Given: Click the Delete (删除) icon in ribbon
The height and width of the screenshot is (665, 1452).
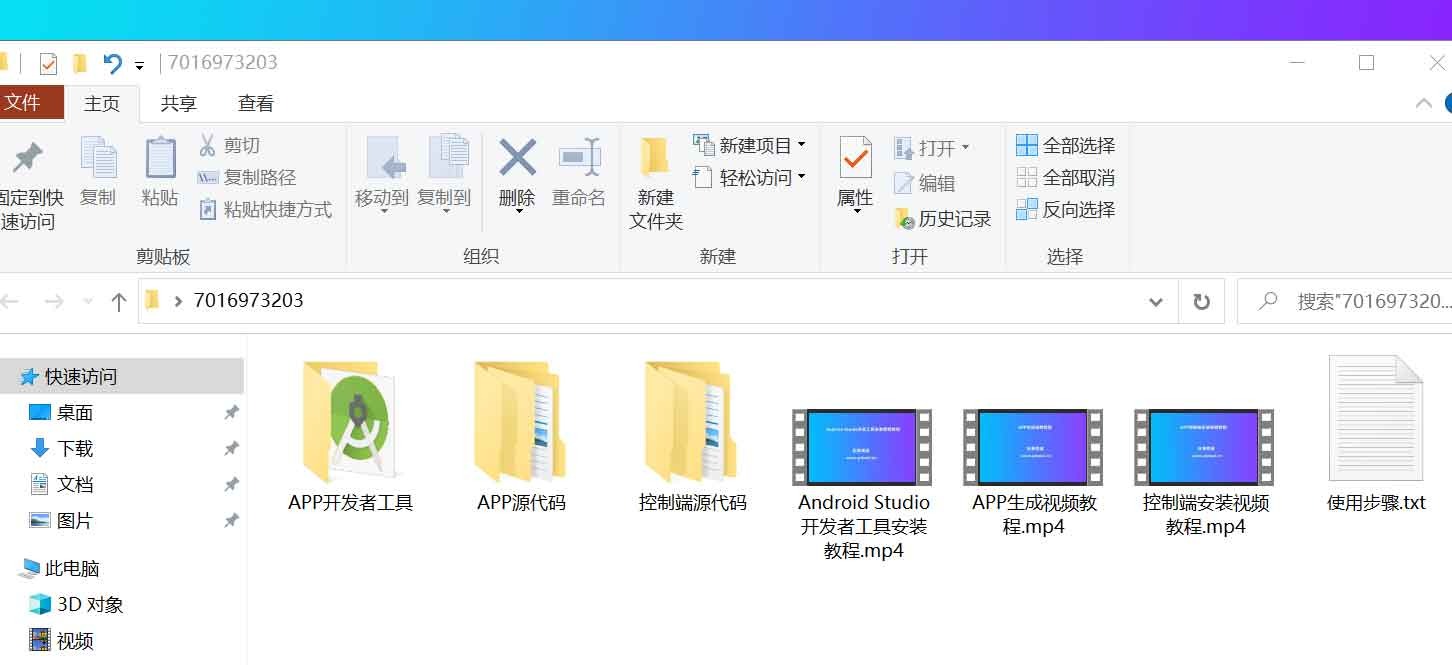Looking at the screenshot, I should click(x=517, y=160).
